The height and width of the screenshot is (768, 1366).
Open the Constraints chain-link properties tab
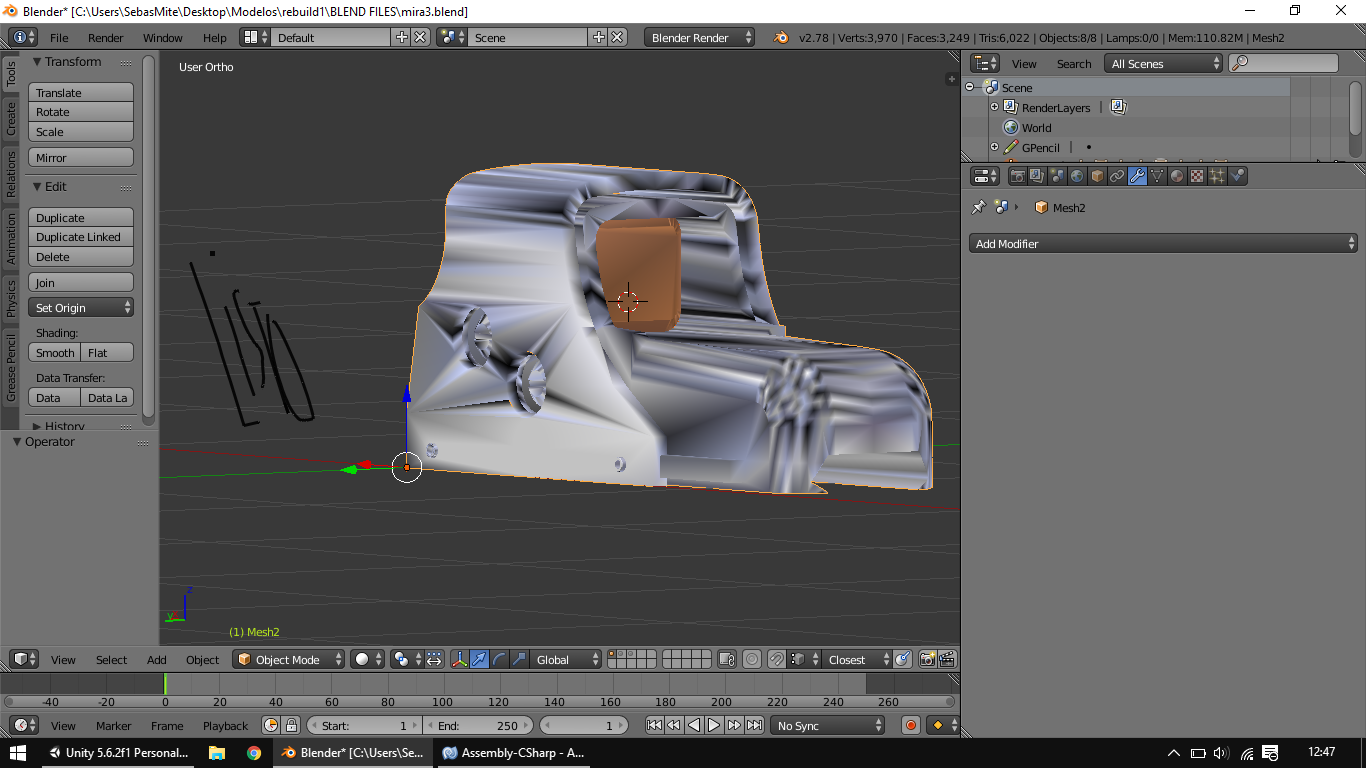point(1117,176)
